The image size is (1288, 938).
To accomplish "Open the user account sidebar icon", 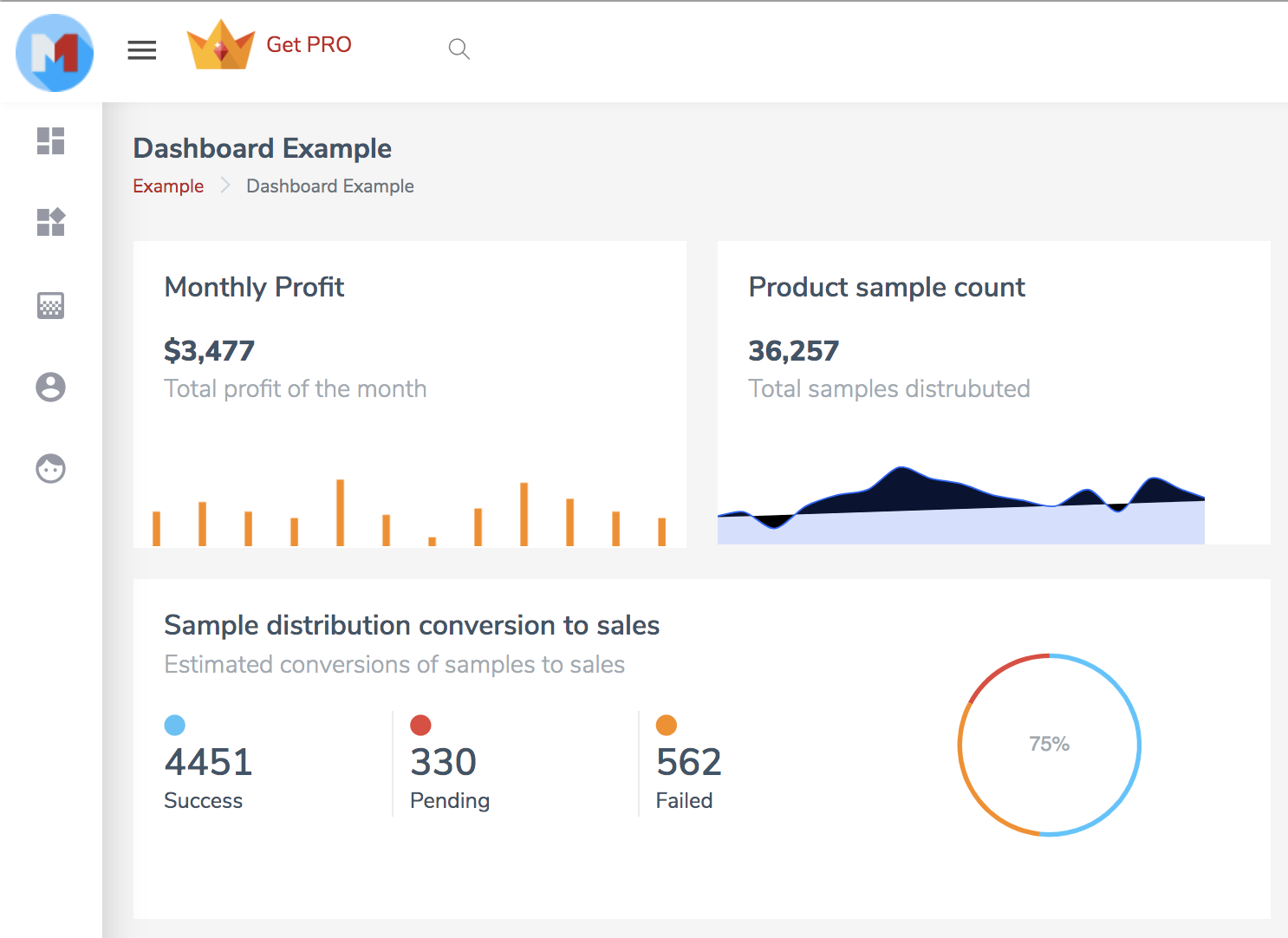I will tap(51, 387).
